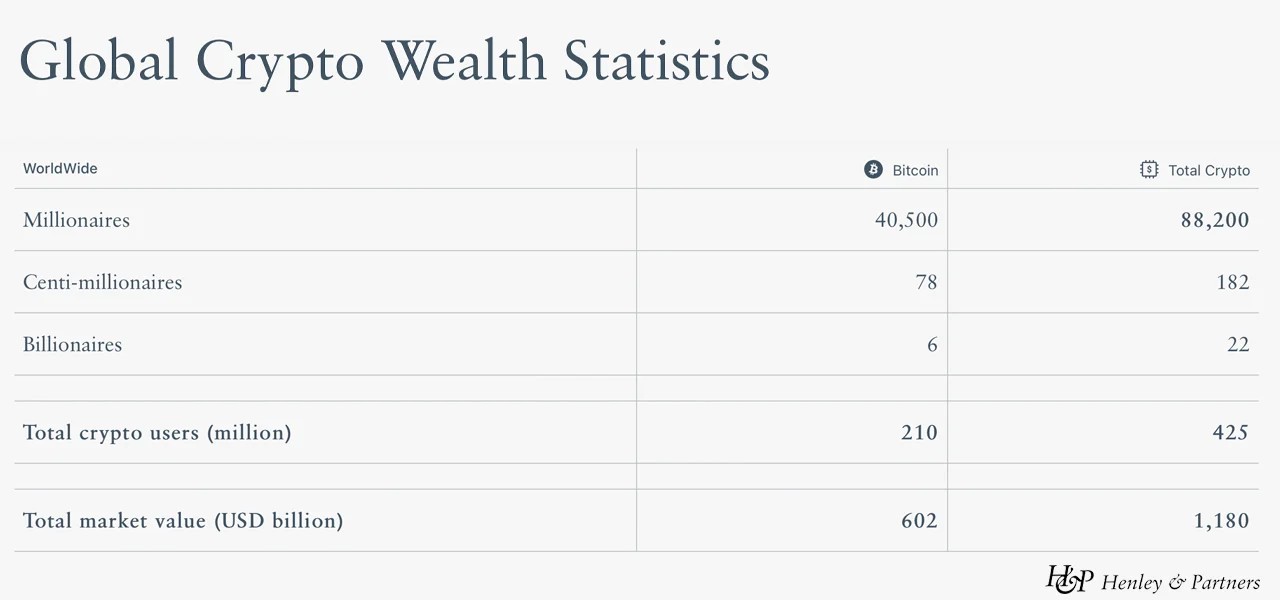The image size is (1280, 600).
Task: Click the 40,500 Bitcoin millionaires value
Action: 906,220
